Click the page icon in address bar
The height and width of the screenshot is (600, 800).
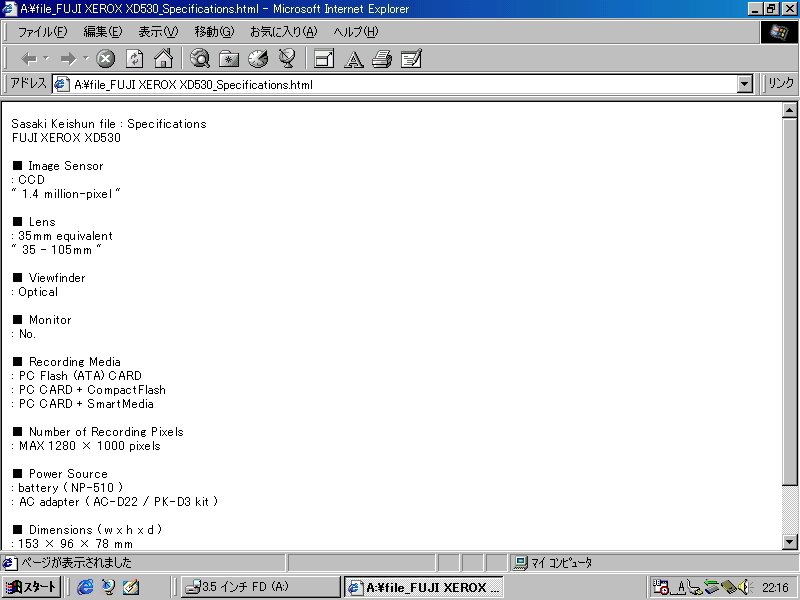(62, 84)
